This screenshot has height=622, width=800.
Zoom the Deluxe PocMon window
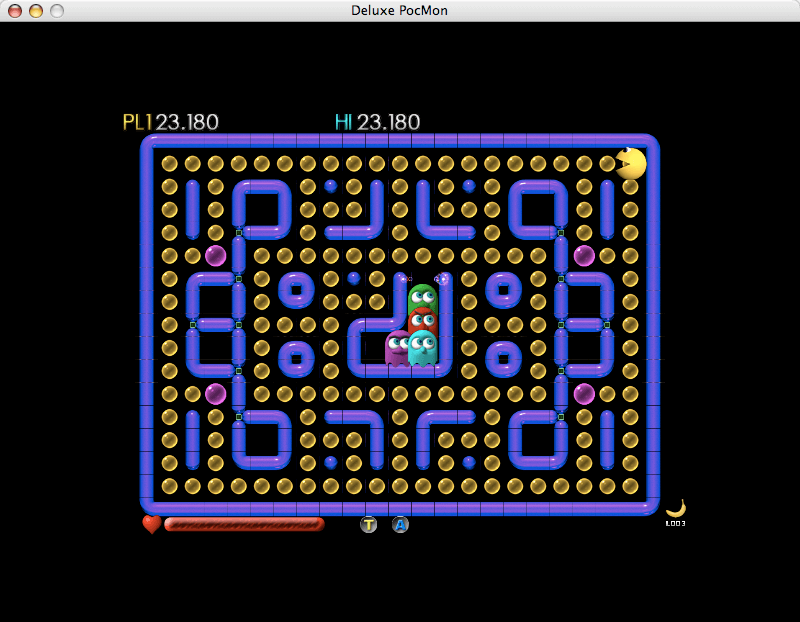click(x=57, y=11)
